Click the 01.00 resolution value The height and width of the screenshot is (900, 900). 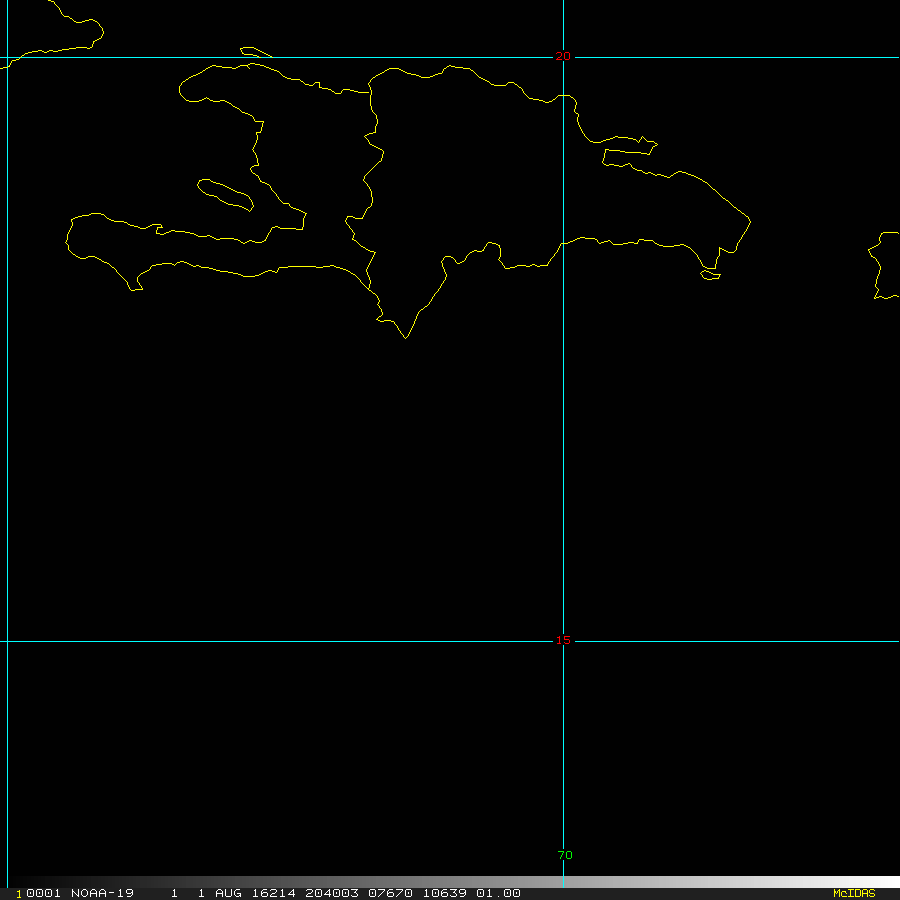[497, 893]
